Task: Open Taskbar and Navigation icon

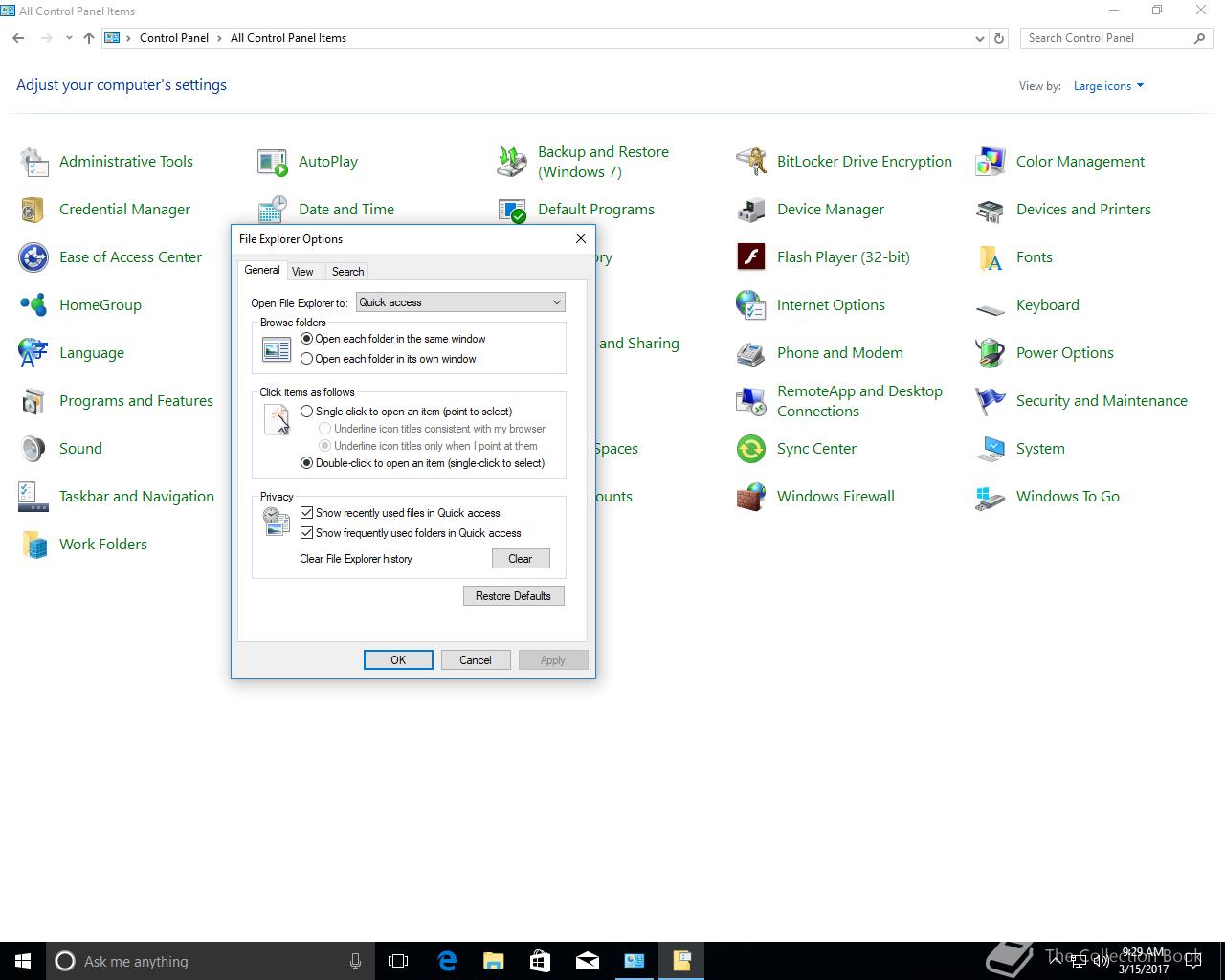Action: [34, 497]
